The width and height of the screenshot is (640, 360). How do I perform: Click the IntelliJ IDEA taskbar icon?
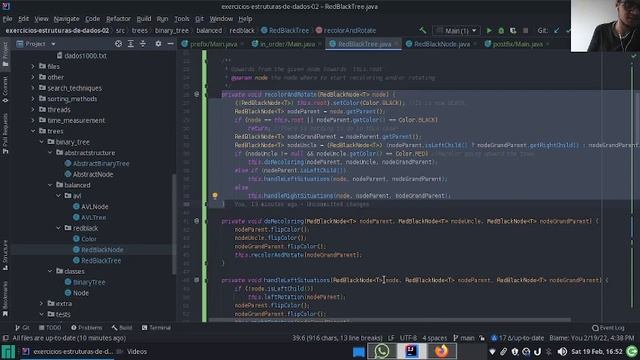411,351
